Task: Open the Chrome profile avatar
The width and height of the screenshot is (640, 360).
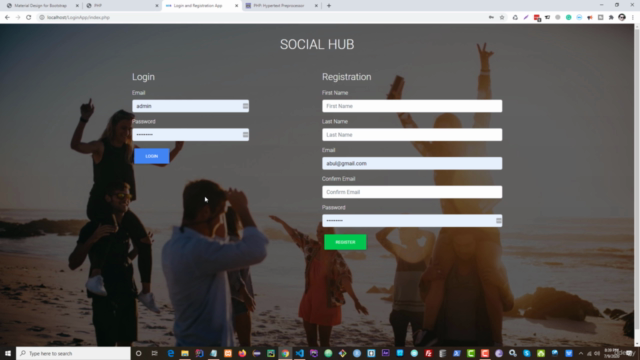Action: pos(622,17)
